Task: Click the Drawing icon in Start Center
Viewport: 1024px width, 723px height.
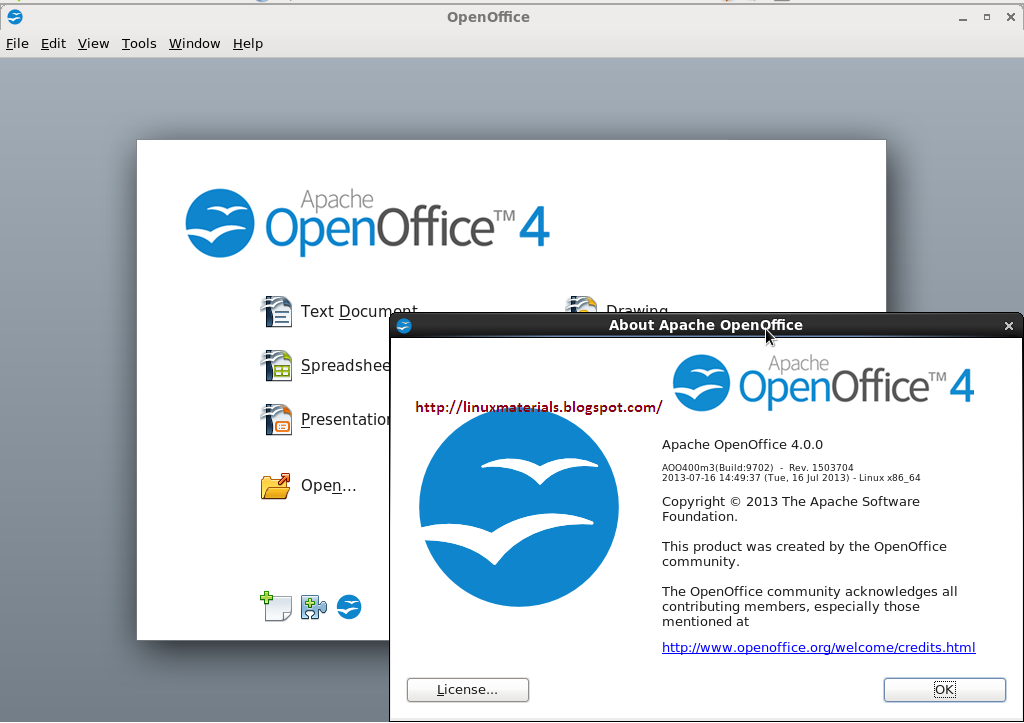Action: pyautogui.click(x=581, y=304)
